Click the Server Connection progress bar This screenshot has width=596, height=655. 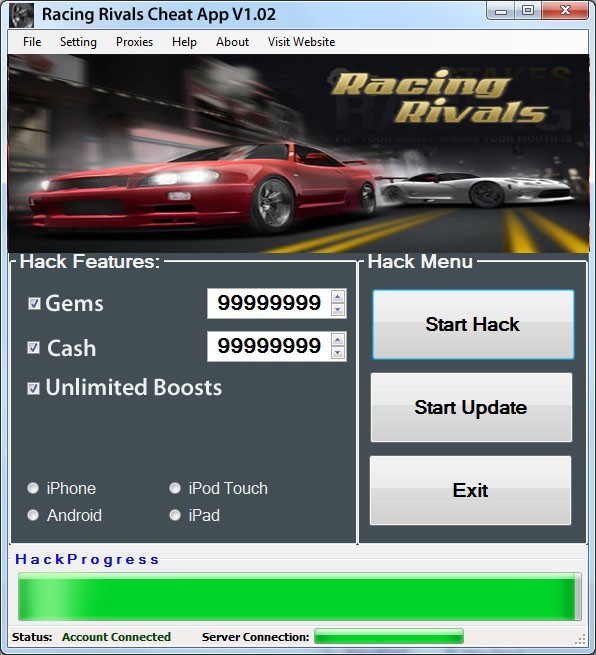point(389,637)
